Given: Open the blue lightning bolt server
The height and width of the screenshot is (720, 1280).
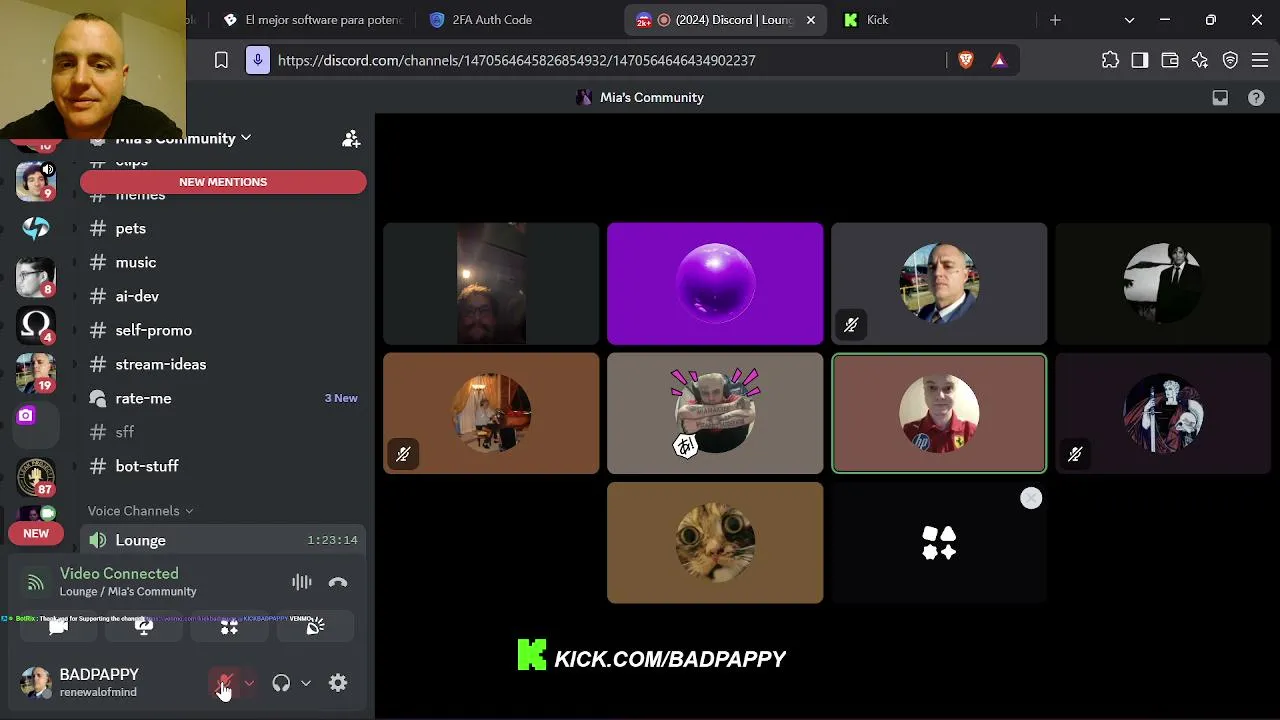Looking at the screenshot, I should pos(35,229).
